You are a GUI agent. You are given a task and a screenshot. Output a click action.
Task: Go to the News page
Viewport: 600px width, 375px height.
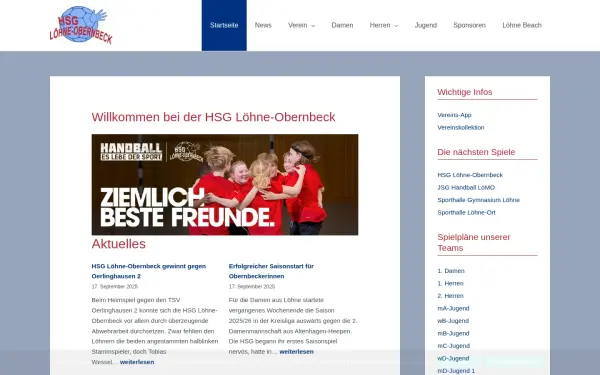[263, 25]
